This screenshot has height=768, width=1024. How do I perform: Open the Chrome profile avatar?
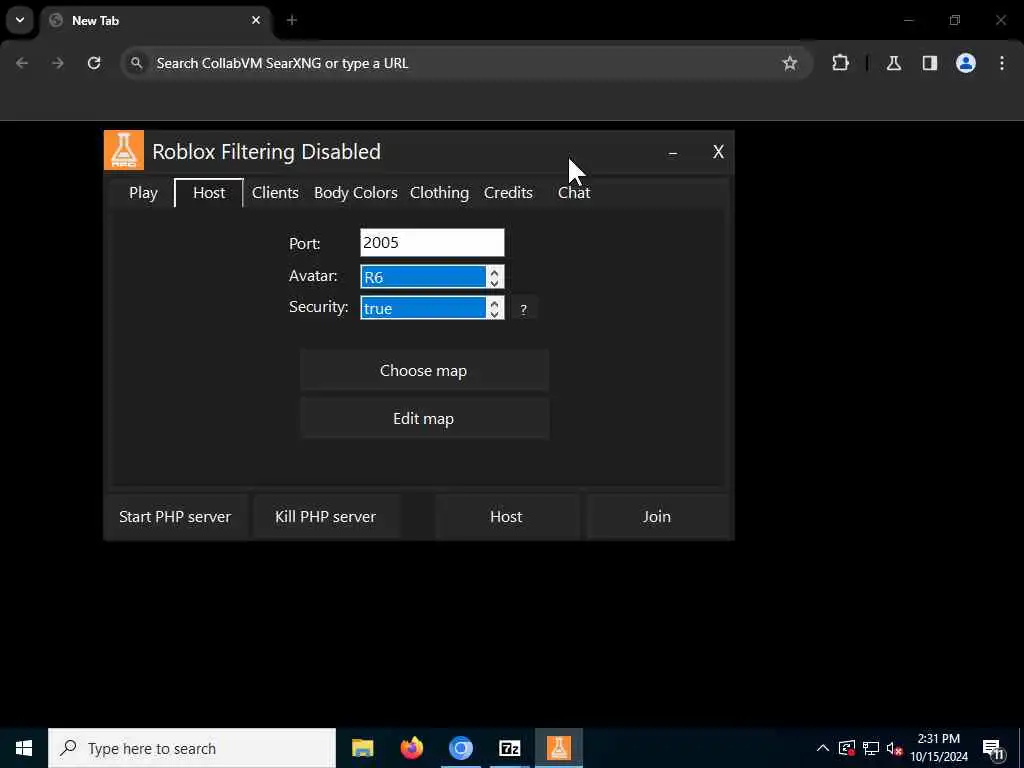coord(966,63)
